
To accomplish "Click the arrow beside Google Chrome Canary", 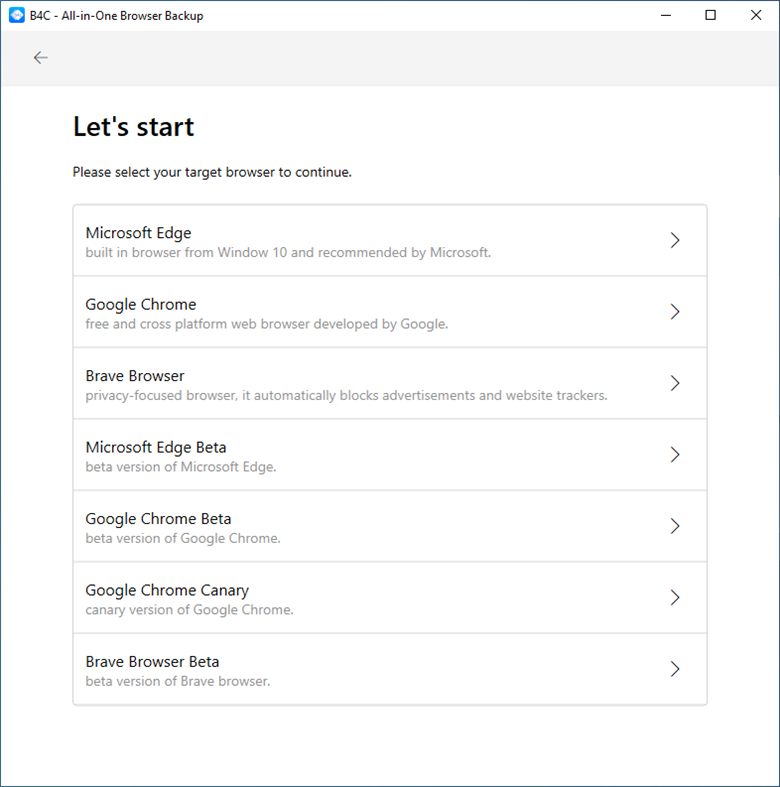I will point(675,598).
